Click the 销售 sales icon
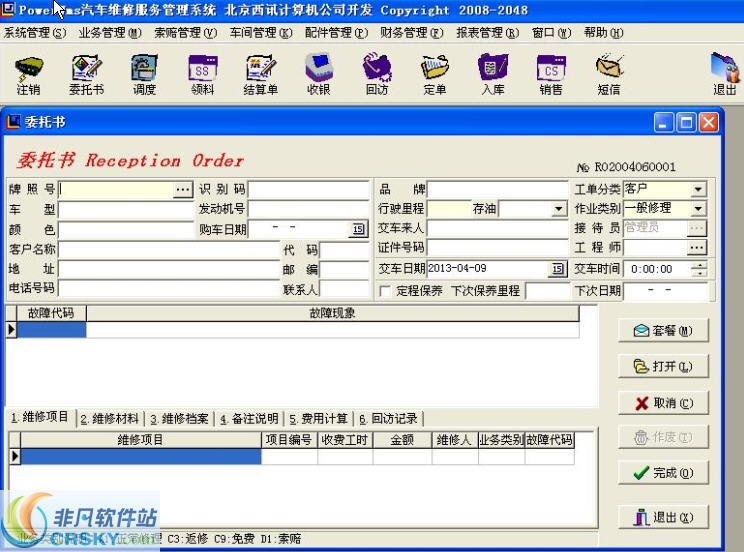 (551, 75)
